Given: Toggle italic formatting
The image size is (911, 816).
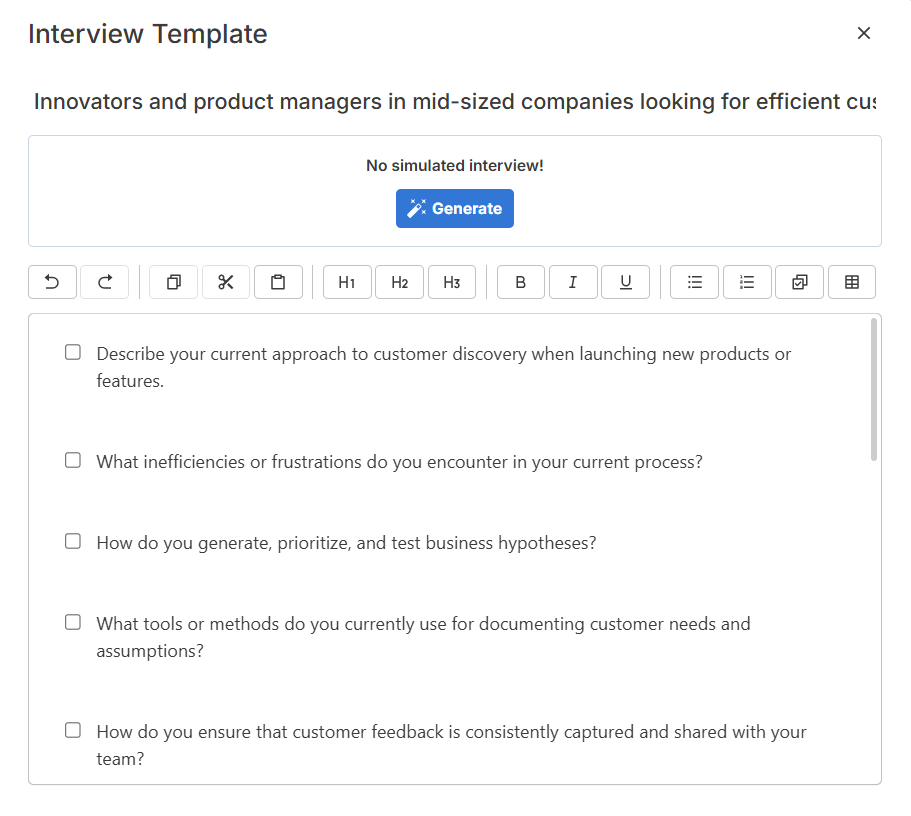Looking at the screenshot, I should [x=573, y=282].
